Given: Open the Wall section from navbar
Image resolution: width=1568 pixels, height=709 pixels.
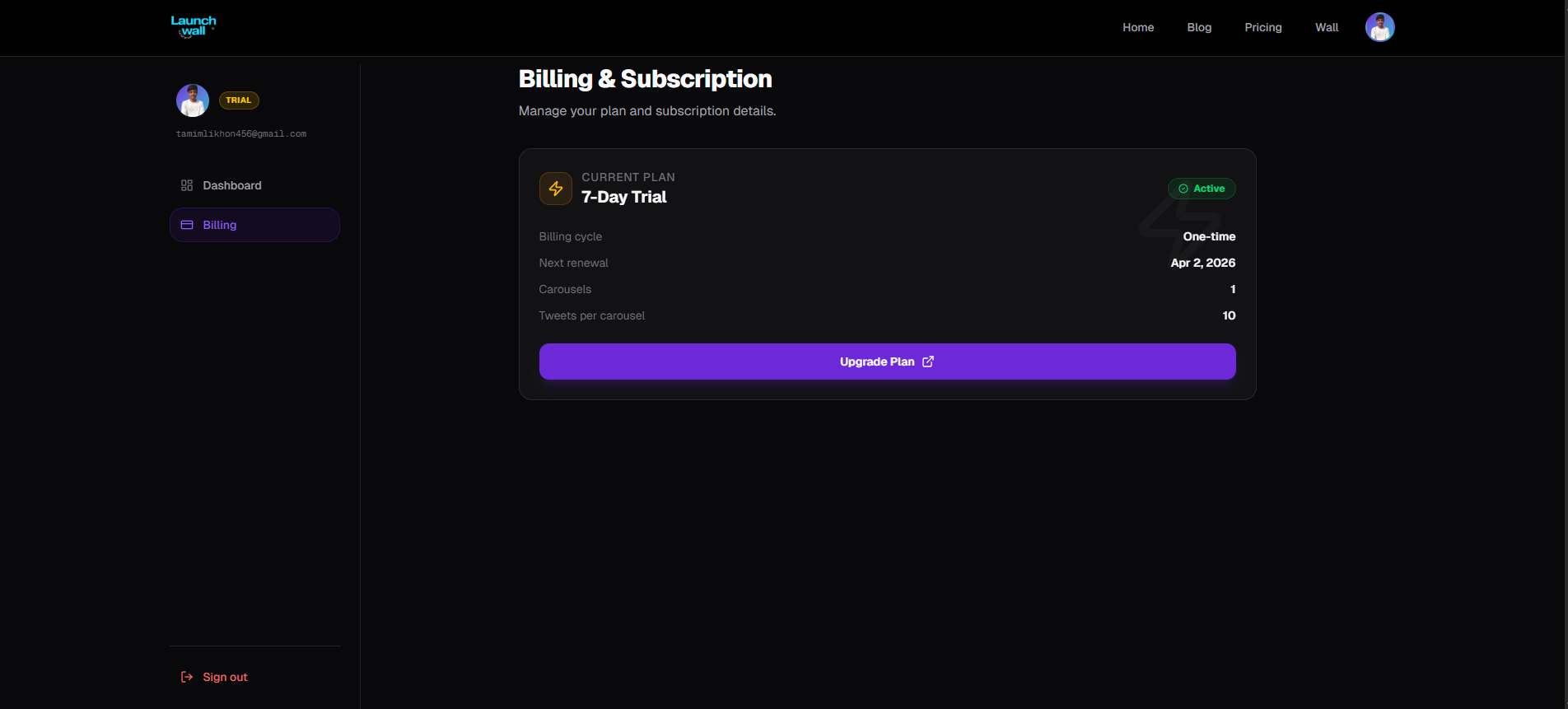Looking at the screenshot, I should click(x=1327, y=27).
